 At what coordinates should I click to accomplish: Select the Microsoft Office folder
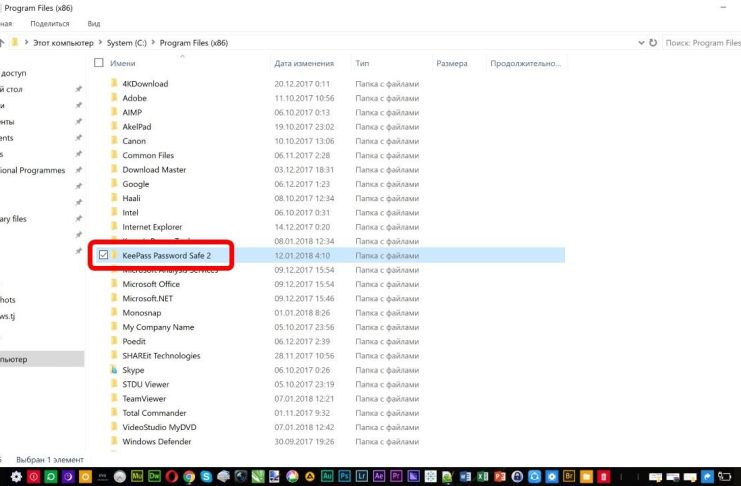(151, 284)
